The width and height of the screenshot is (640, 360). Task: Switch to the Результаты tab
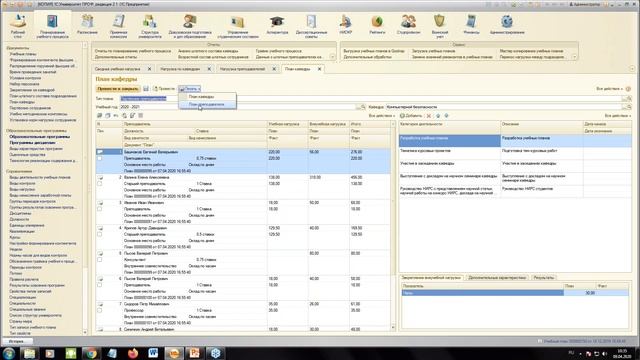click(544, 278)
